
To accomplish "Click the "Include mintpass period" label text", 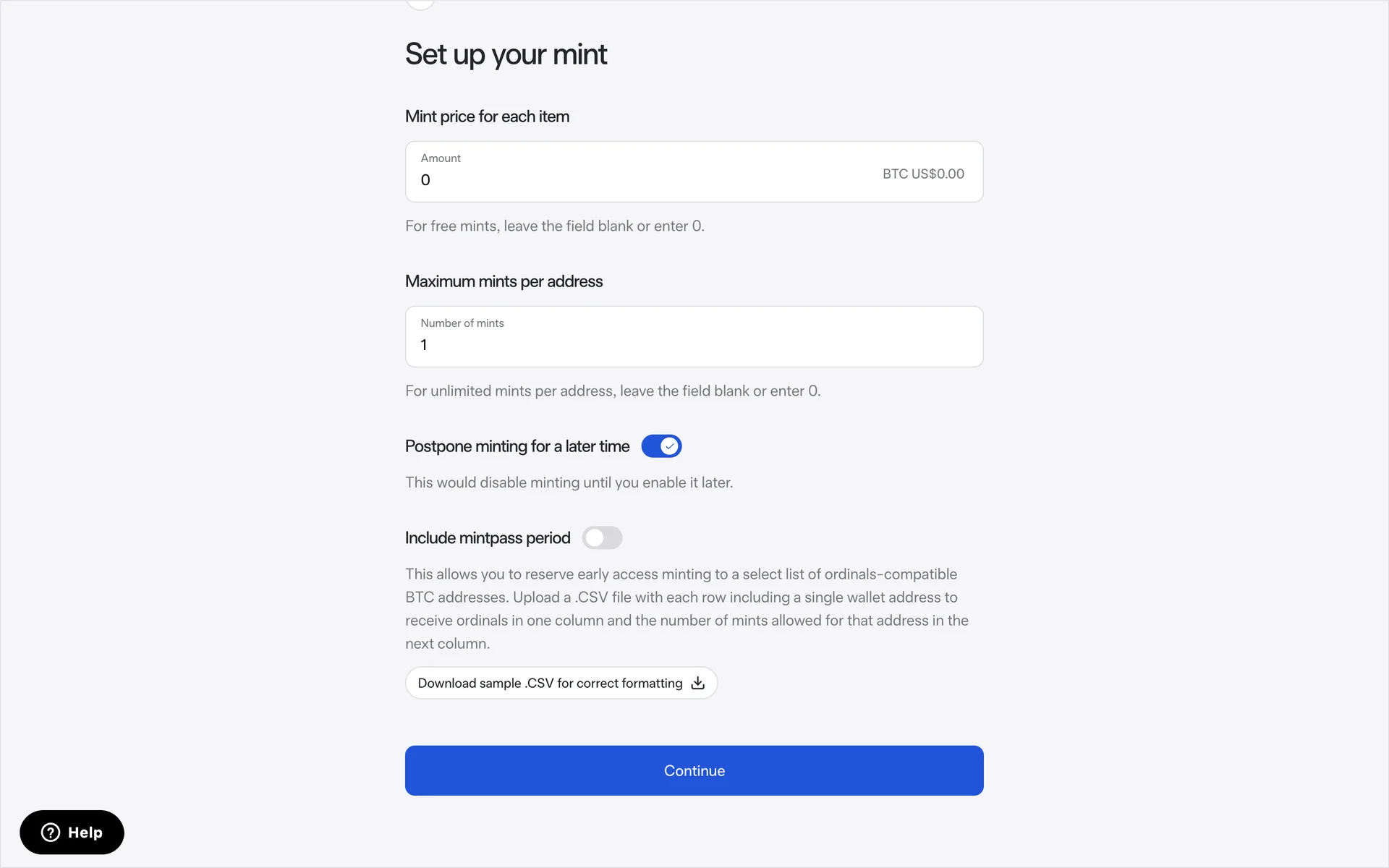I will click(x=487, y=538).
